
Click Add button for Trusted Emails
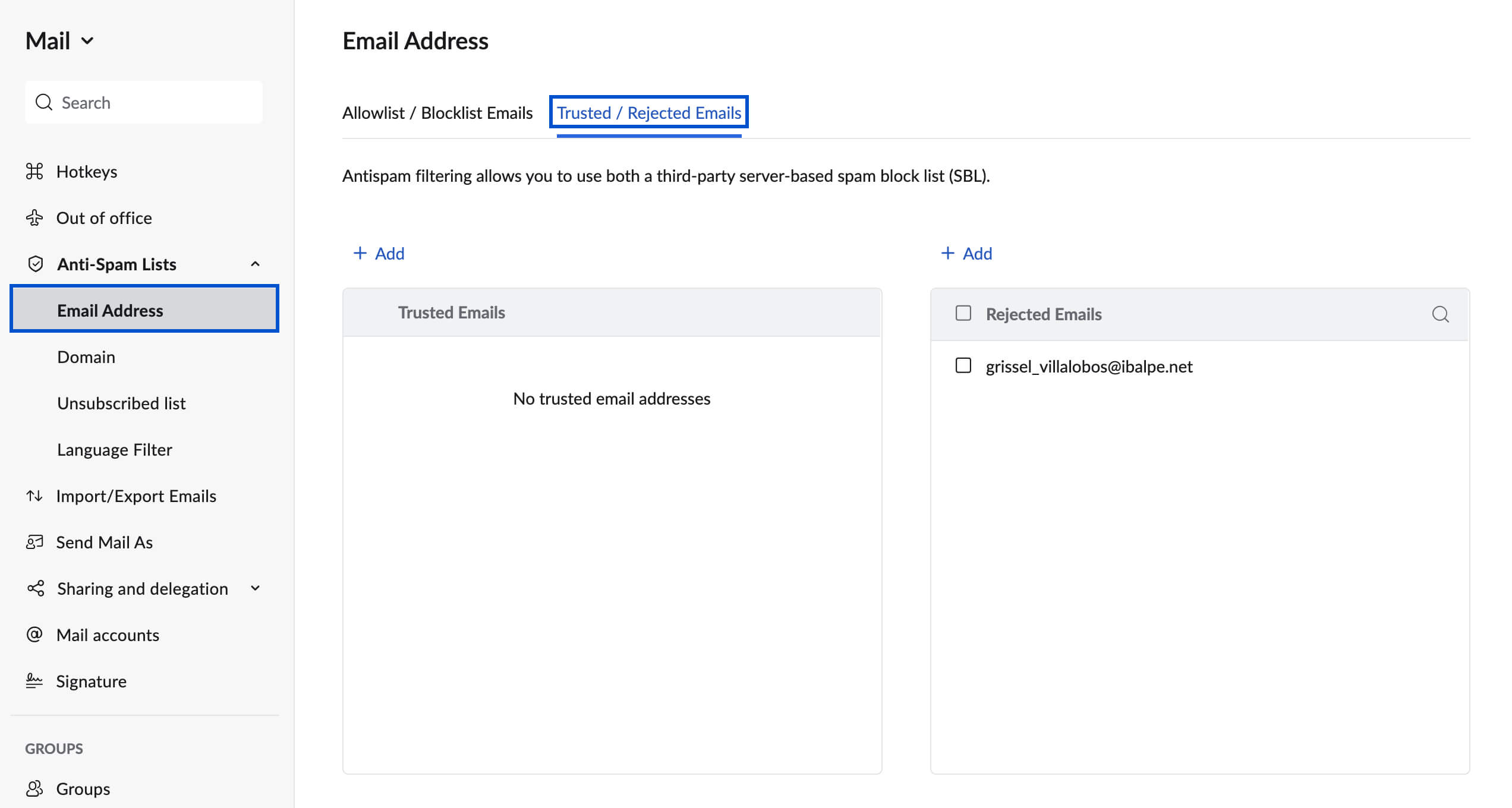[380, 253]
